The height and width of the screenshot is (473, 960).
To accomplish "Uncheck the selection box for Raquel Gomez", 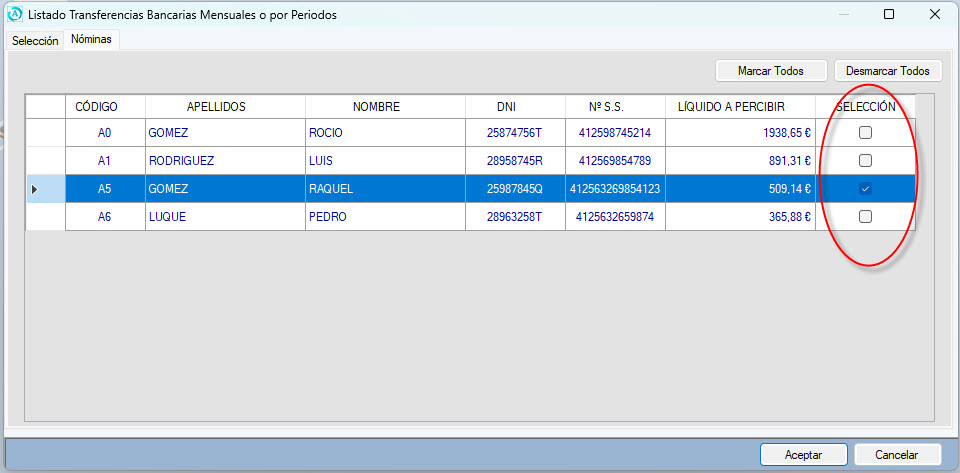I will coord(866,189).
